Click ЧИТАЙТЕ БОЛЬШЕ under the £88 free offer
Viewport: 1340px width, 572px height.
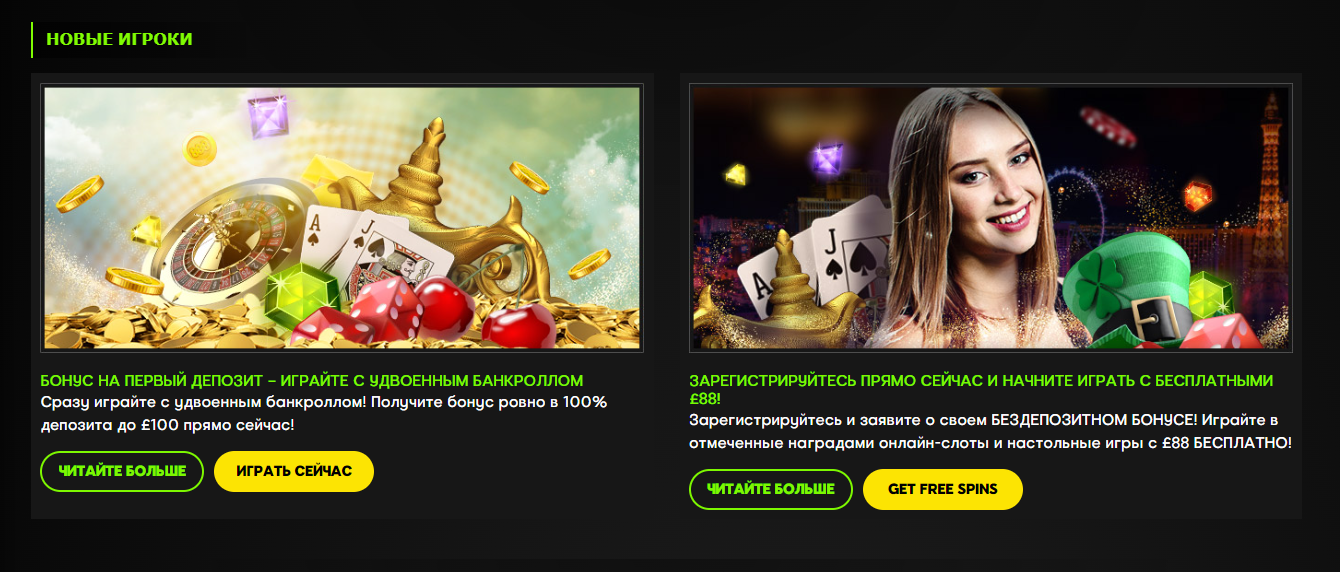tap(771, 489)
